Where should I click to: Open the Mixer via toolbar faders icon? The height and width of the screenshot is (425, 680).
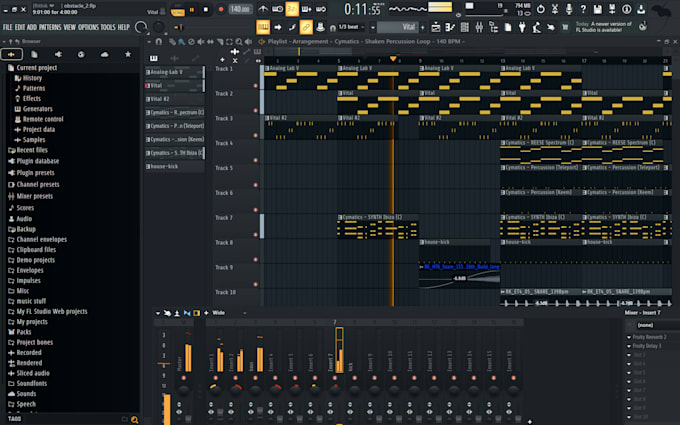point(479,27)
